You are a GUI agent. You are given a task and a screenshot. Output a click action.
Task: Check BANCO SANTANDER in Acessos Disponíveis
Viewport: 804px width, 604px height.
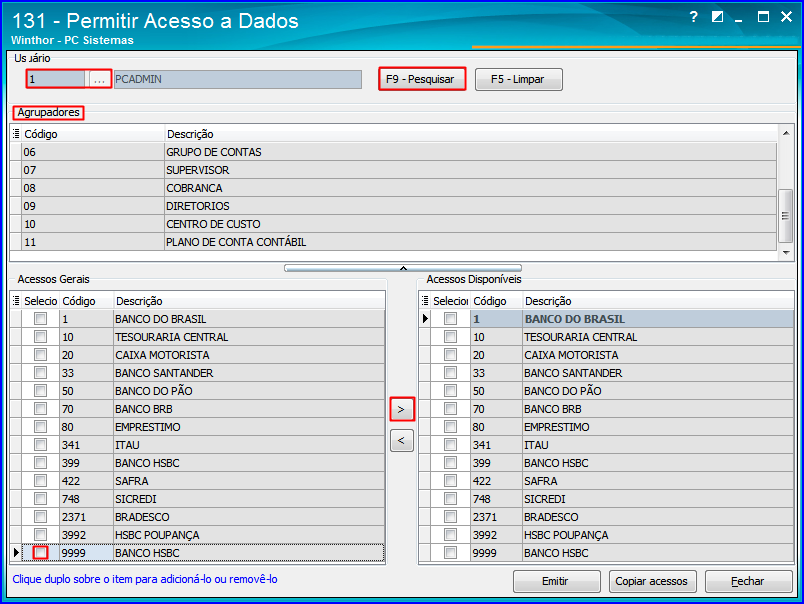tap(451, 373)
